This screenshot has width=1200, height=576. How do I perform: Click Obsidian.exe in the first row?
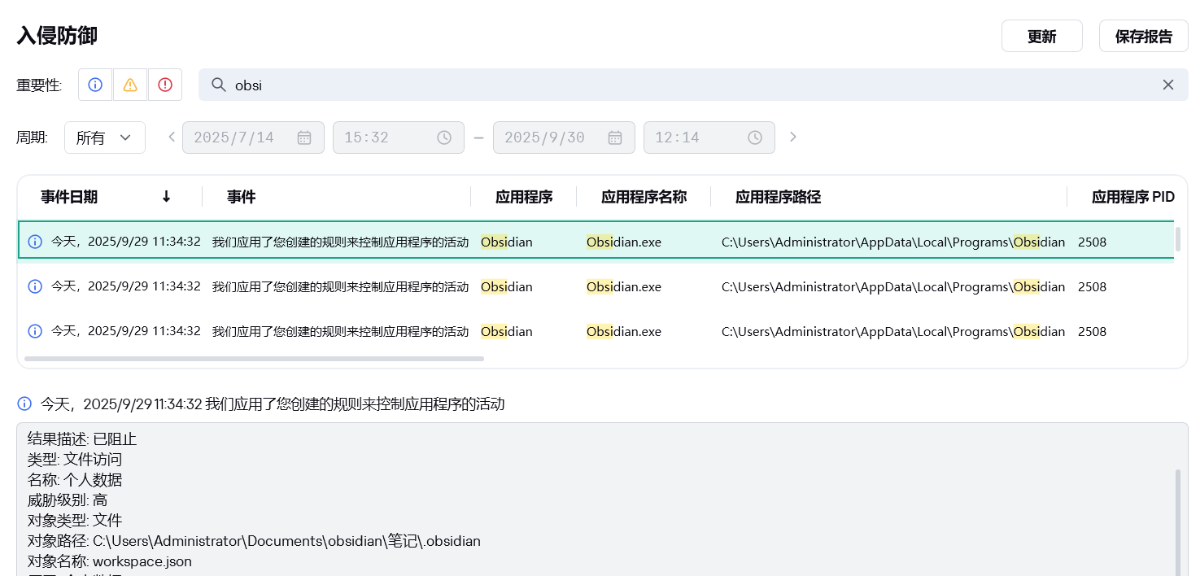point(624,242)
